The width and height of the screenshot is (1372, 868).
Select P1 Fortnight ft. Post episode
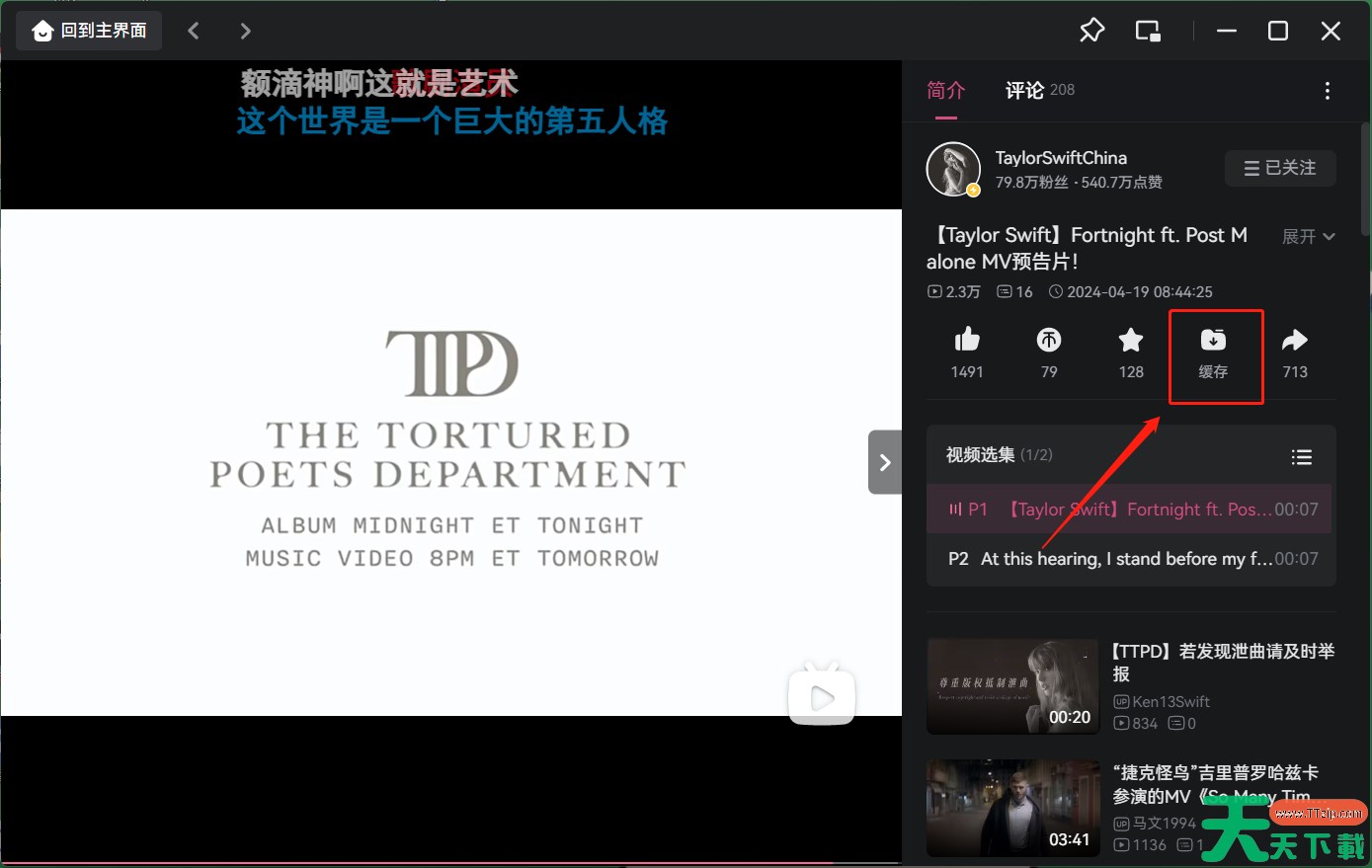click(x=1129, y=510)
